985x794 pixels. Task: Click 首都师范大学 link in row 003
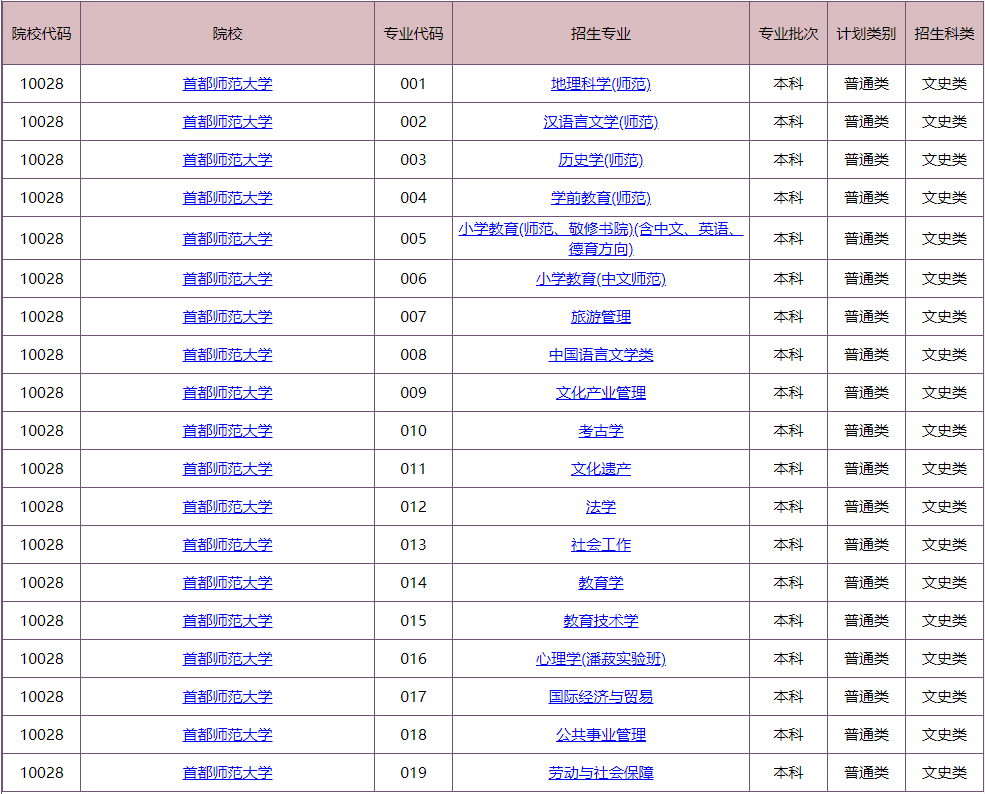point(227,160)
